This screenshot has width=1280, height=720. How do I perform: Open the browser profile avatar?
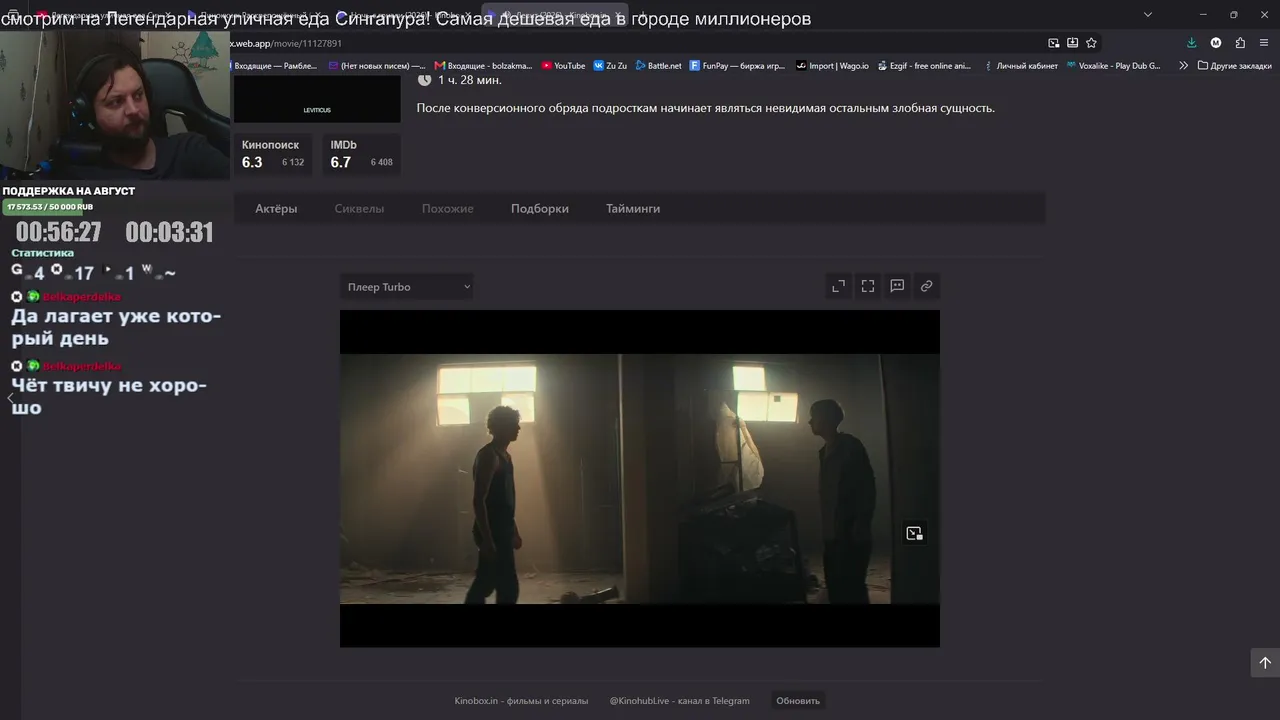(1216, 43)
